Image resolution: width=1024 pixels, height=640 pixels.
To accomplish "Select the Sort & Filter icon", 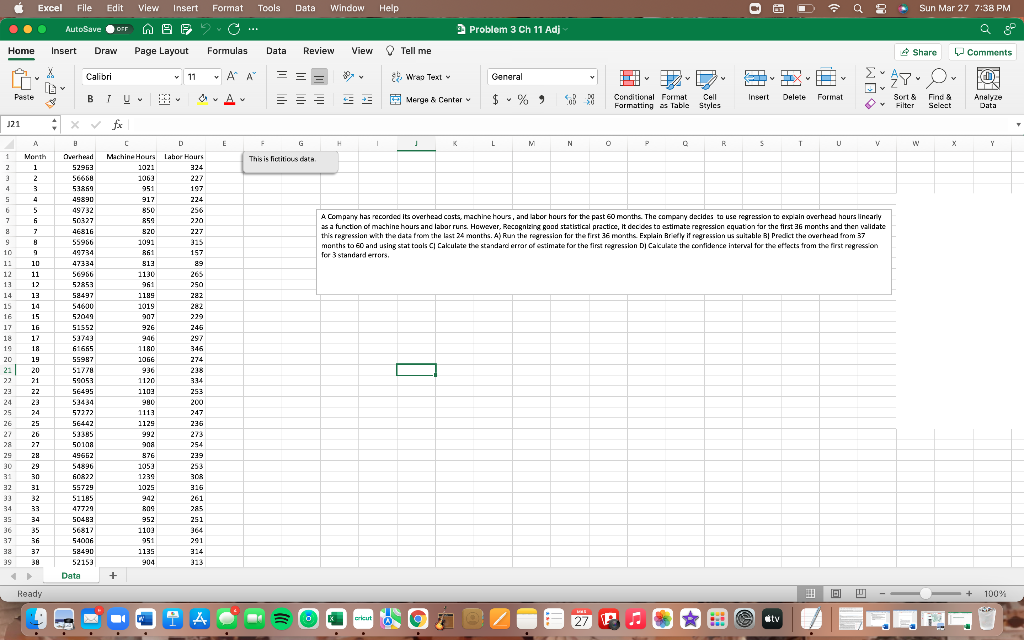I will coord(901,77).
